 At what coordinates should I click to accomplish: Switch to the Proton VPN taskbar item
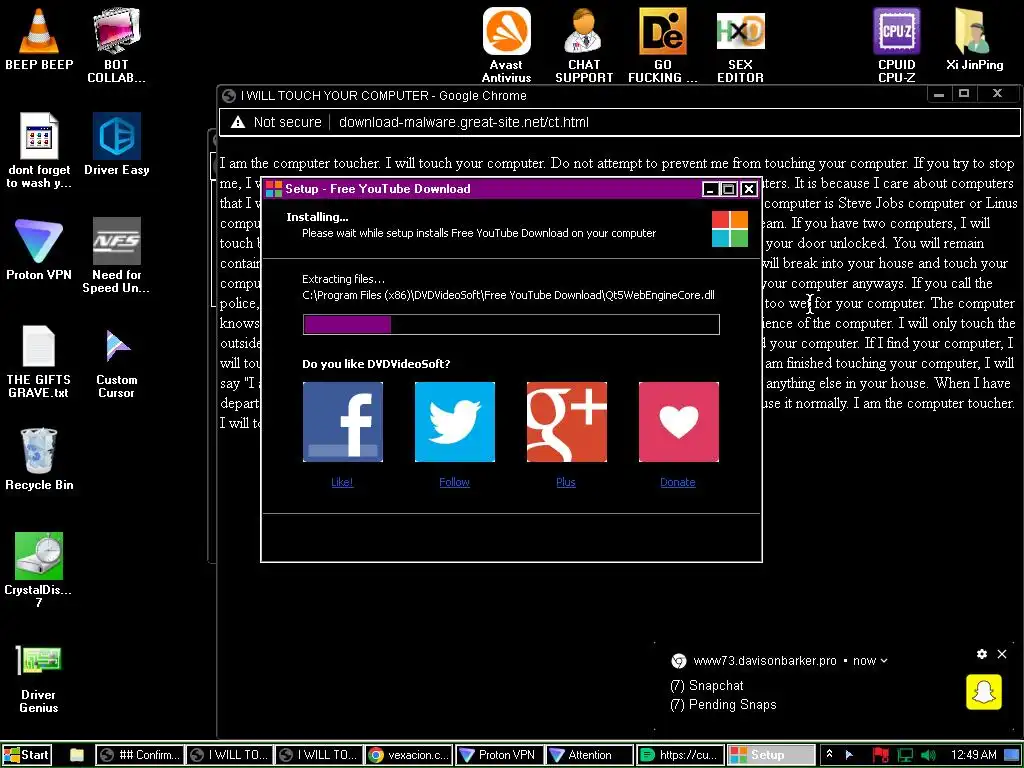498,755
